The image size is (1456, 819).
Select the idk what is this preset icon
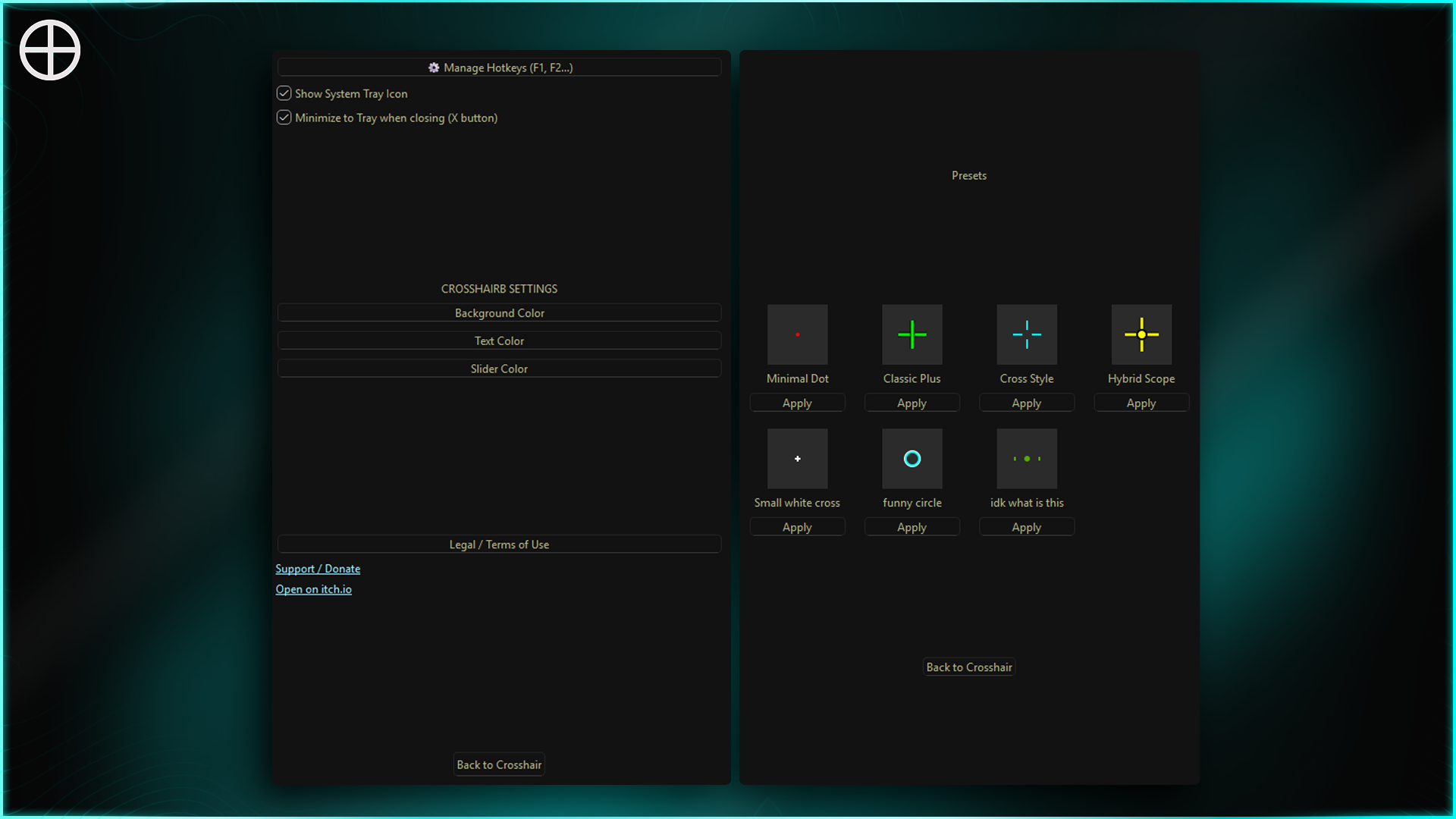point(1026,459)
